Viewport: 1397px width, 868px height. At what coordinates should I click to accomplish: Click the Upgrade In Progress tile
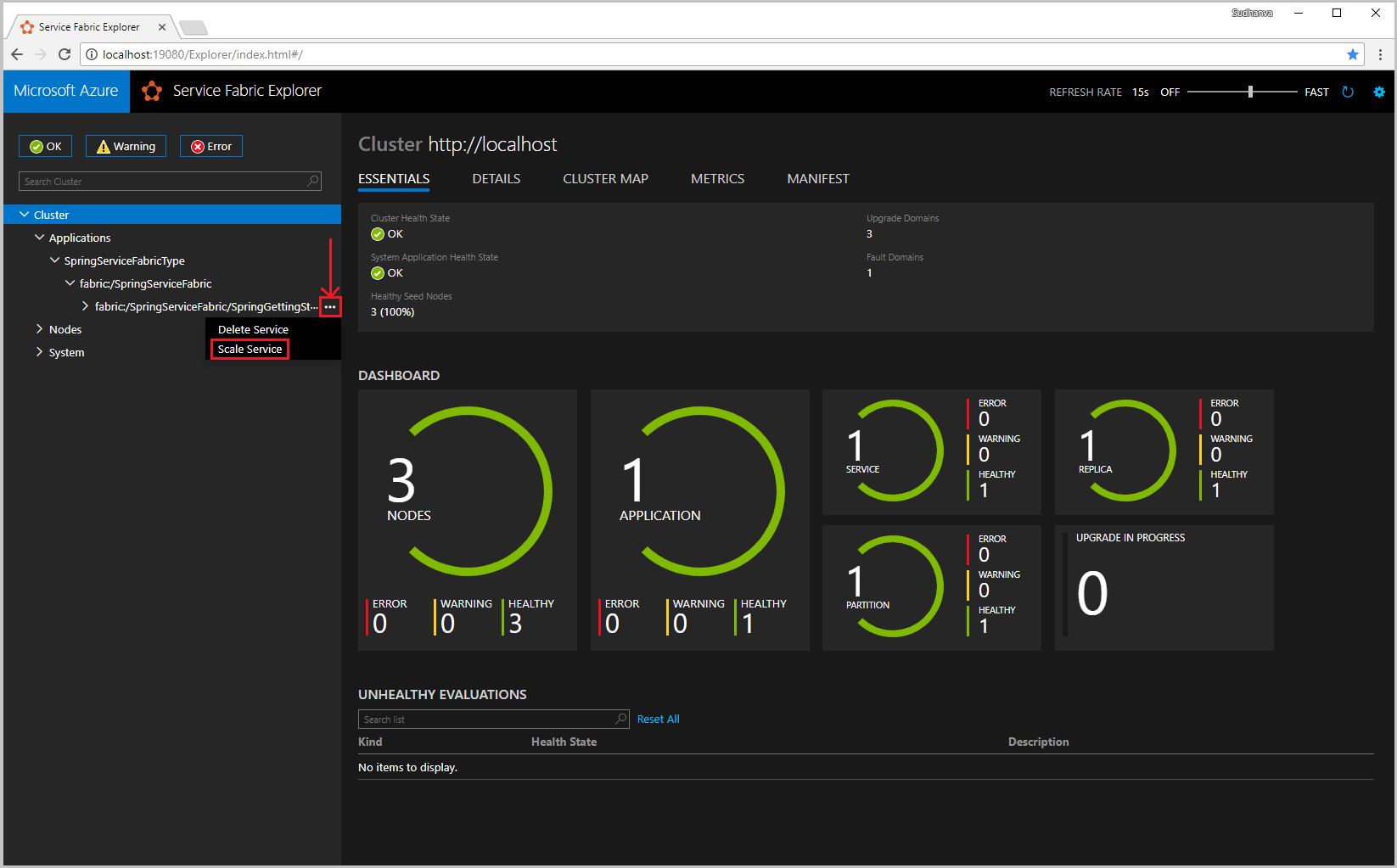click(x=1164, y=588)
